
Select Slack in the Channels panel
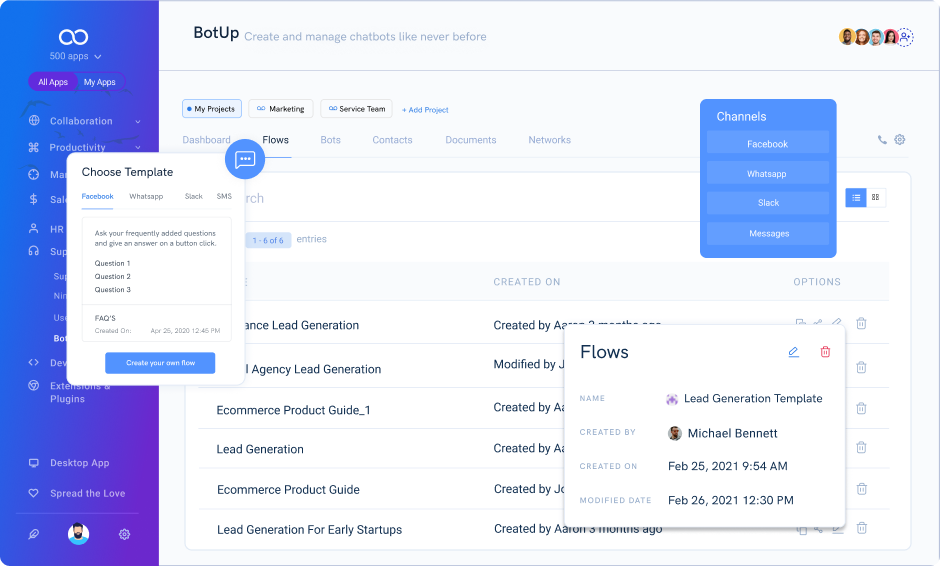pos(768,203)
